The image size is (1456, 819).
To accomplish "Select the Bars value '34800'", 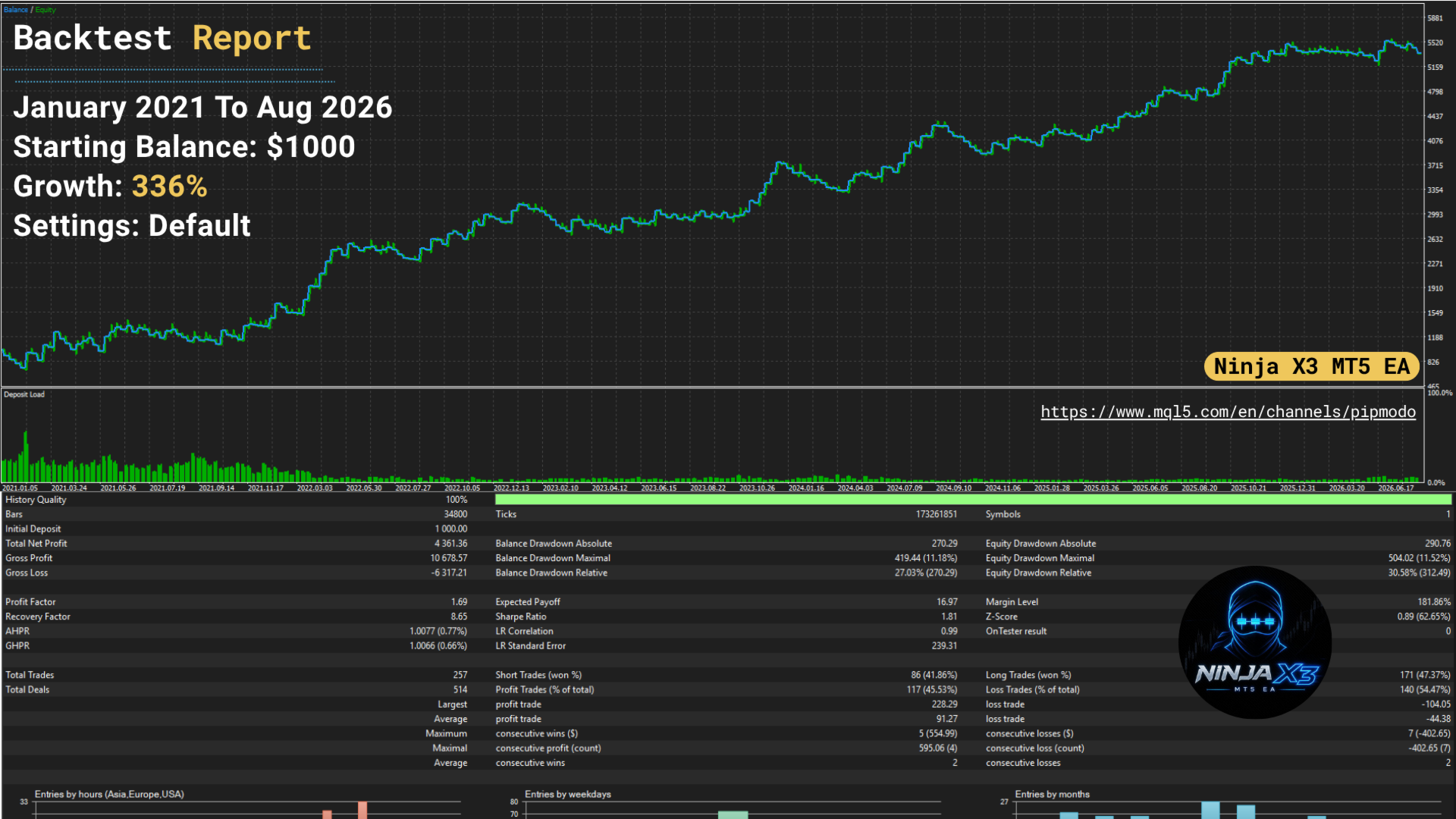I will [x=456, y=514].
